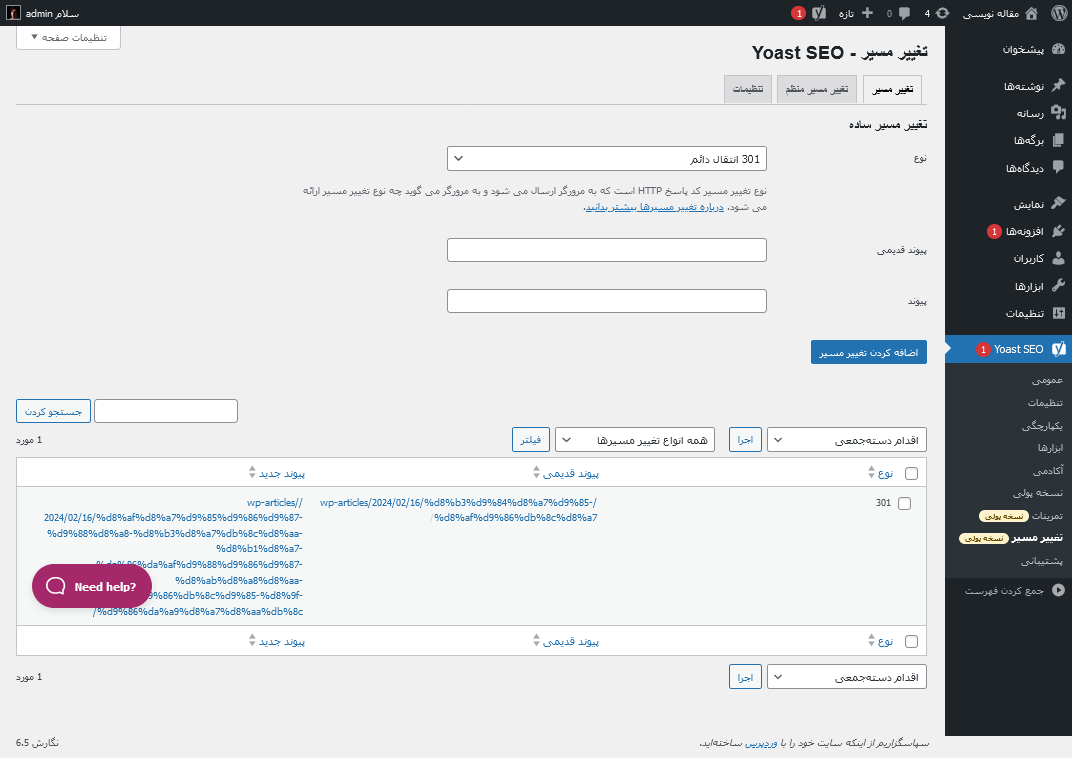Screen dimensions: 1072x758
Task: Open the Yoast icon in admin bar
Action: [x=819, y=13]
